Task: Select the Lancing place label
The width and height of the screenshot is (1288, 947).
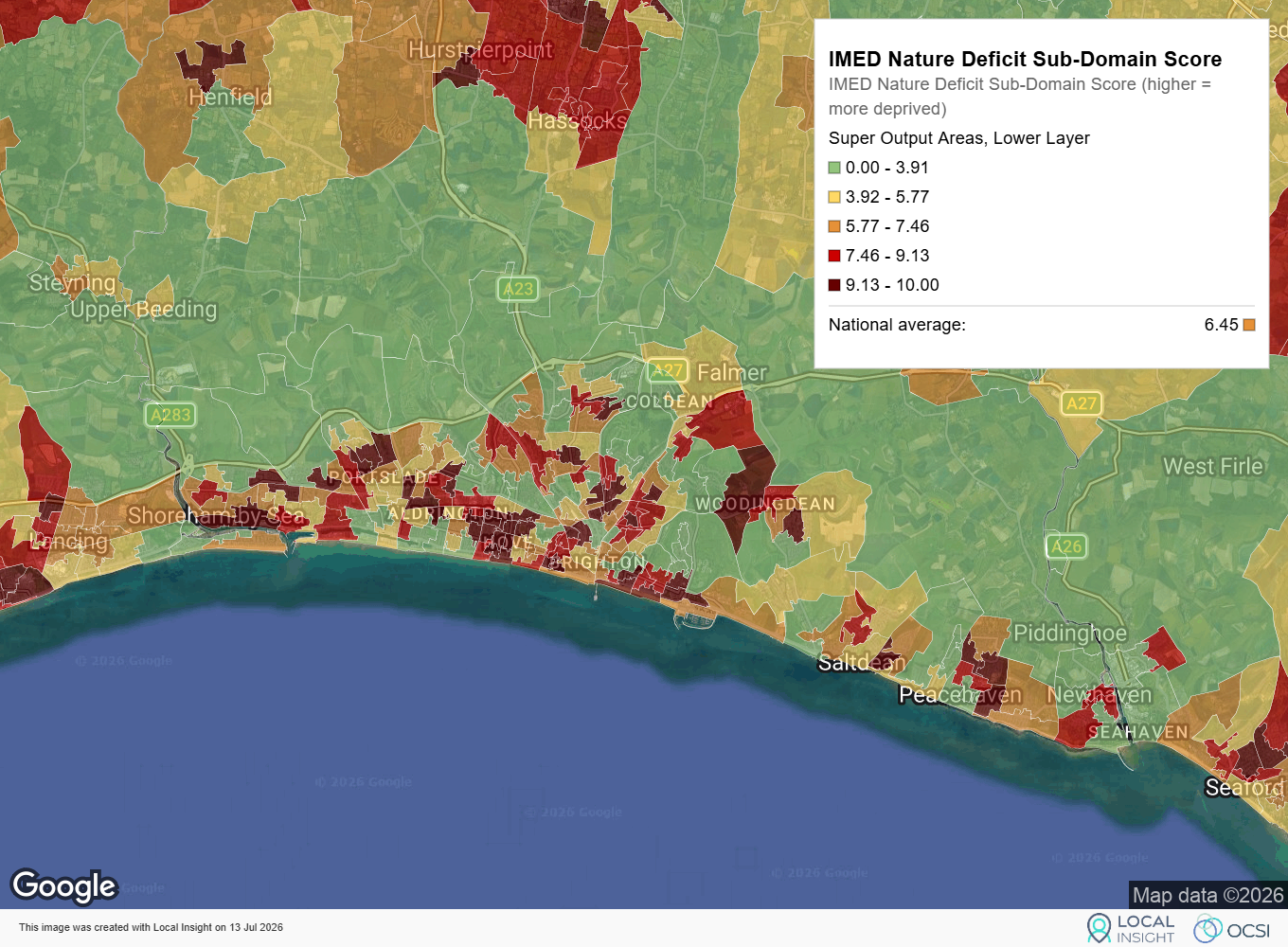Action: [x=69, y=542]
